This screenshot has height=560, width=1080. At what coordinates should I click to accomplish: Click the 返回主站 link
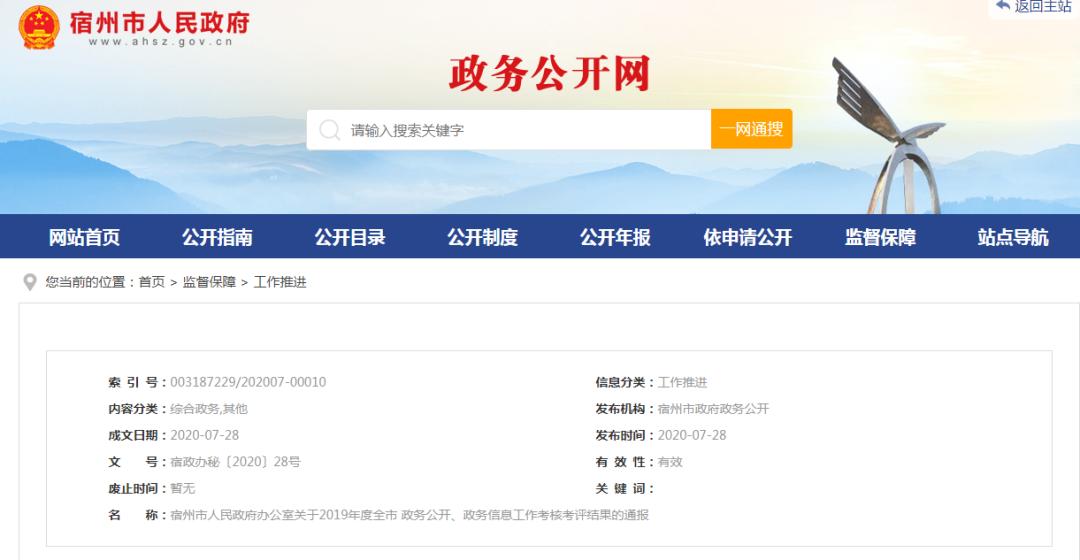pyautogui.click(x=1043, y=6)
